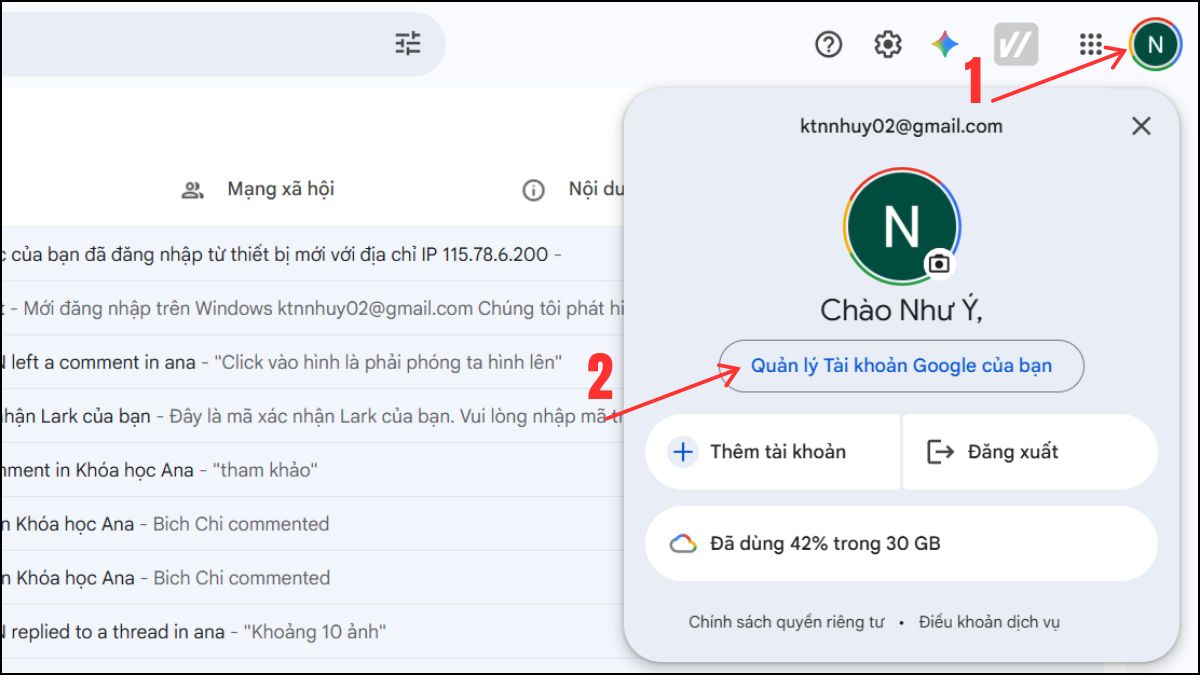The width and height of the screenshot is (1200, 675).
Task: Click the ktnnhuy02@gmail.com address in popup
Action: [901, 126]
